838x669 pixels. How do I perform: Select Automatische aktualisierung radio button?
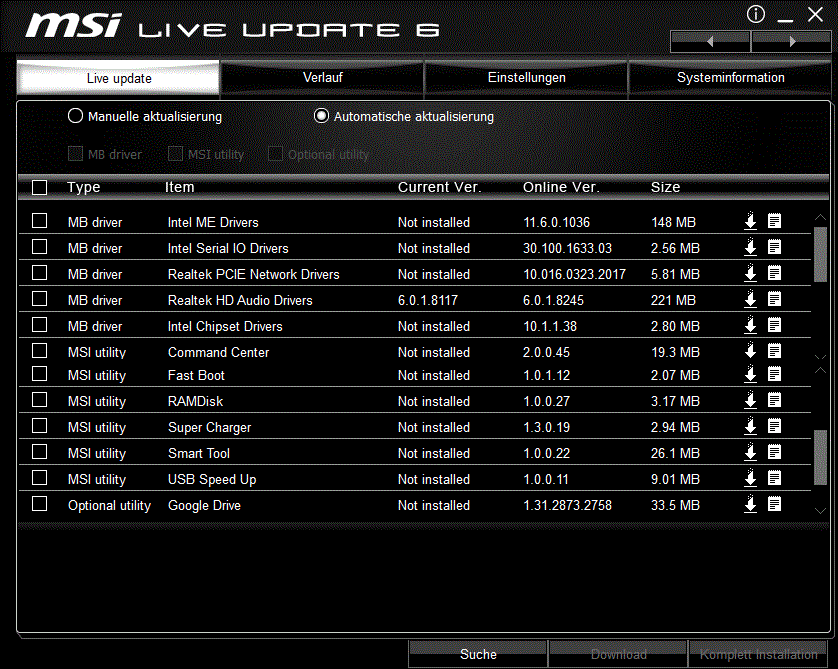point(321,115)
